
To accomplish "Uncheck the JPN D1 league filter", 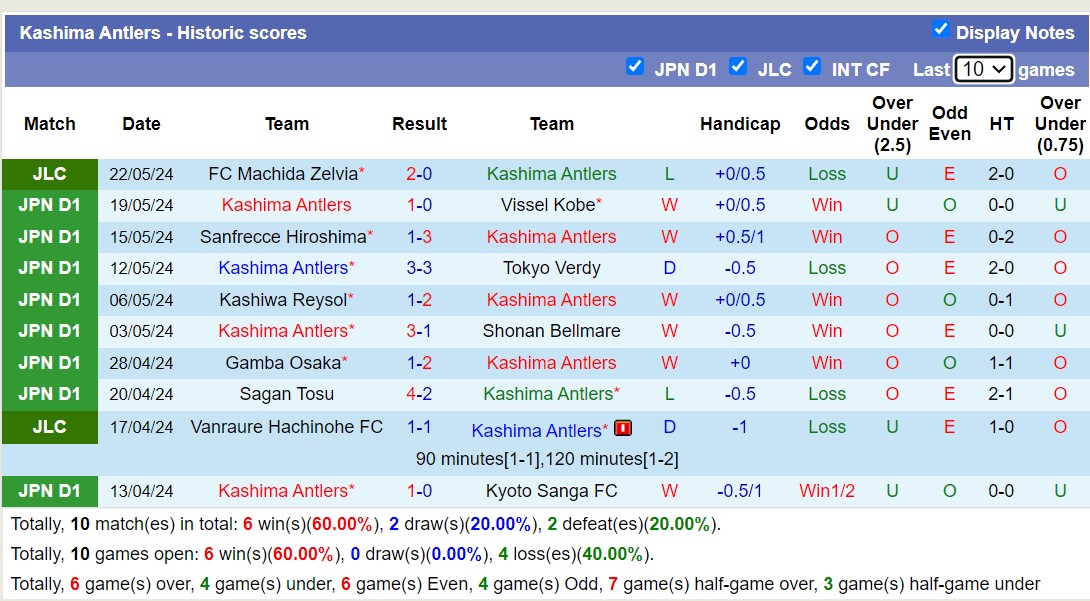I will pyautogui.click(x=634, y=67).
